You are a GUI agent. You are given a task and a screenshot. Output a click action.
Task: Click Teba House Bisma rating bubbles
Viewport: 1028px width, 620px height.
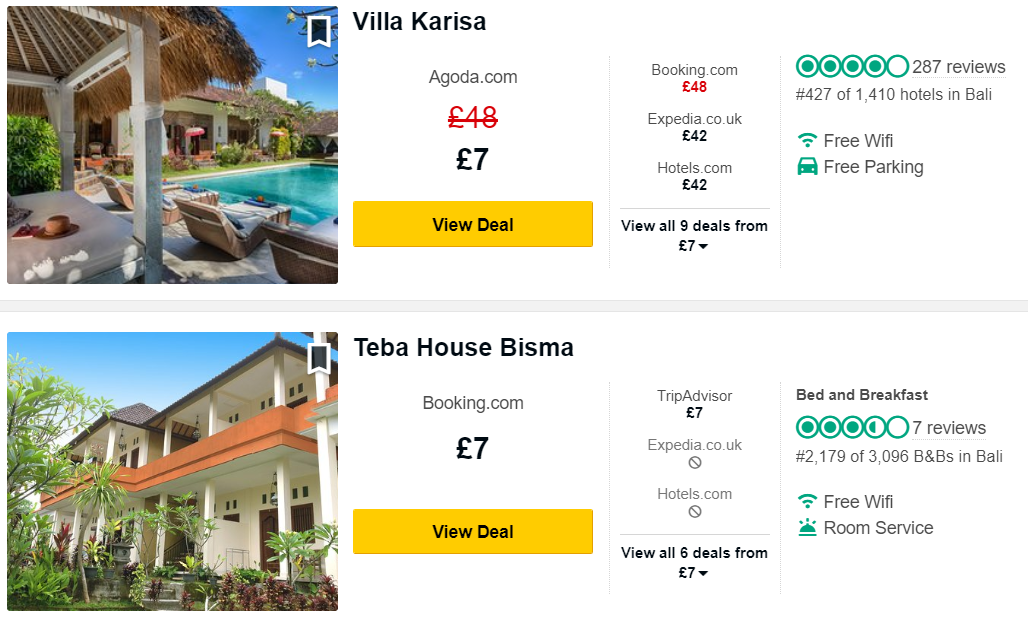pos(852,427)
